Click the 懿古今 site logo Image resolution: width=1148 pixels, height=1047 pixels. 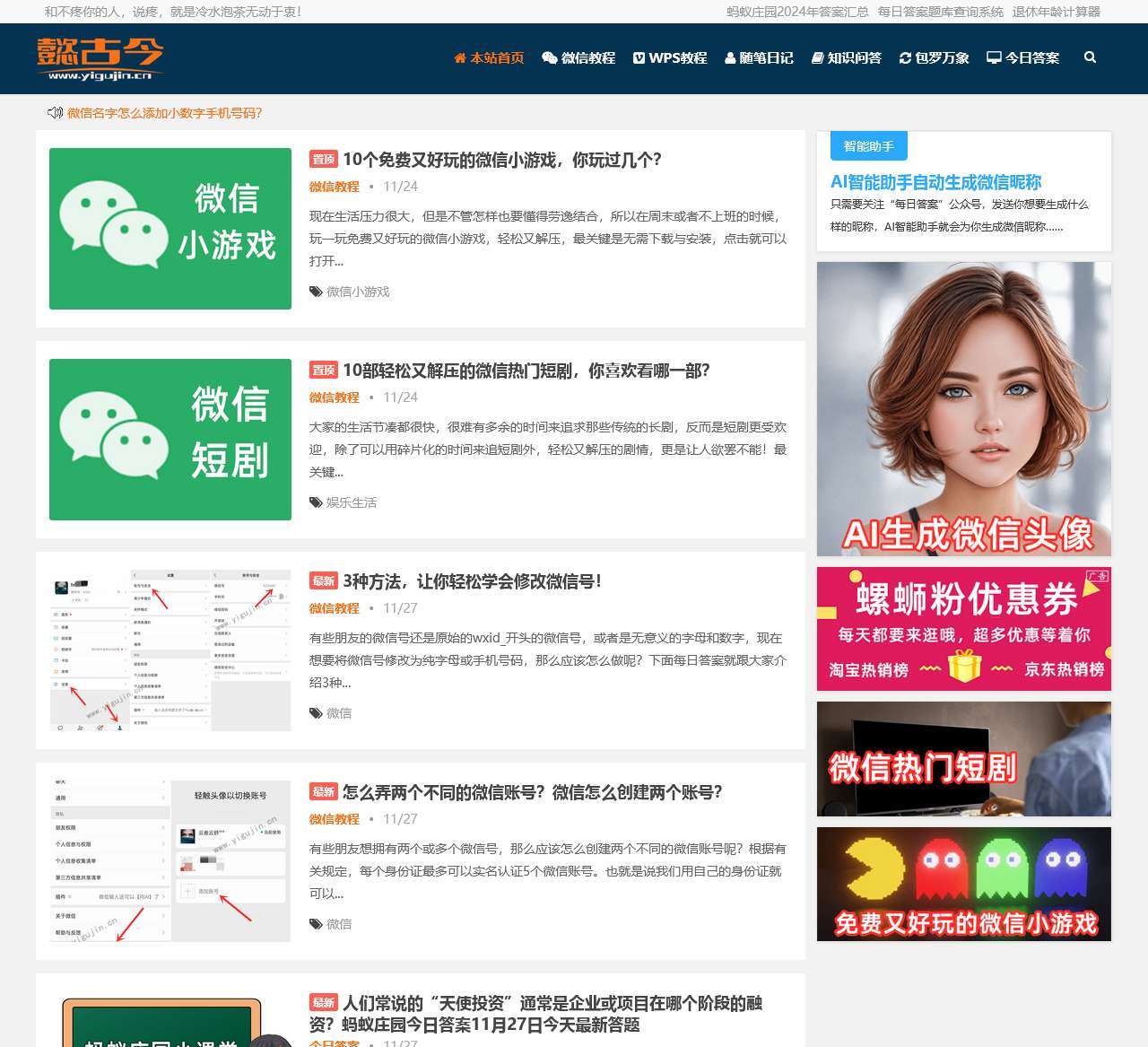[100, 59]
